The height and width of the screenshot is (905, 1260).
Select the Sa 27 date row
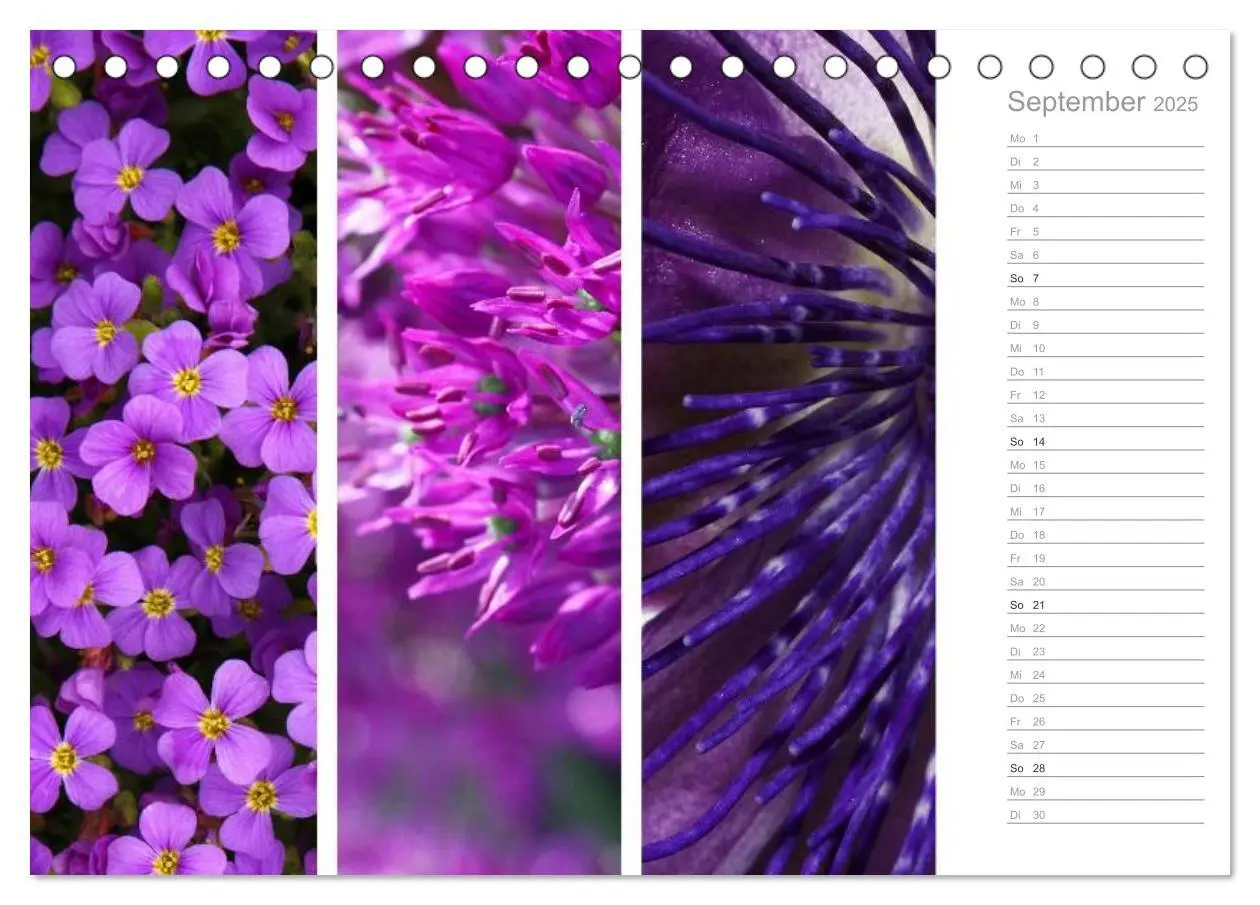coord(1105,745)
